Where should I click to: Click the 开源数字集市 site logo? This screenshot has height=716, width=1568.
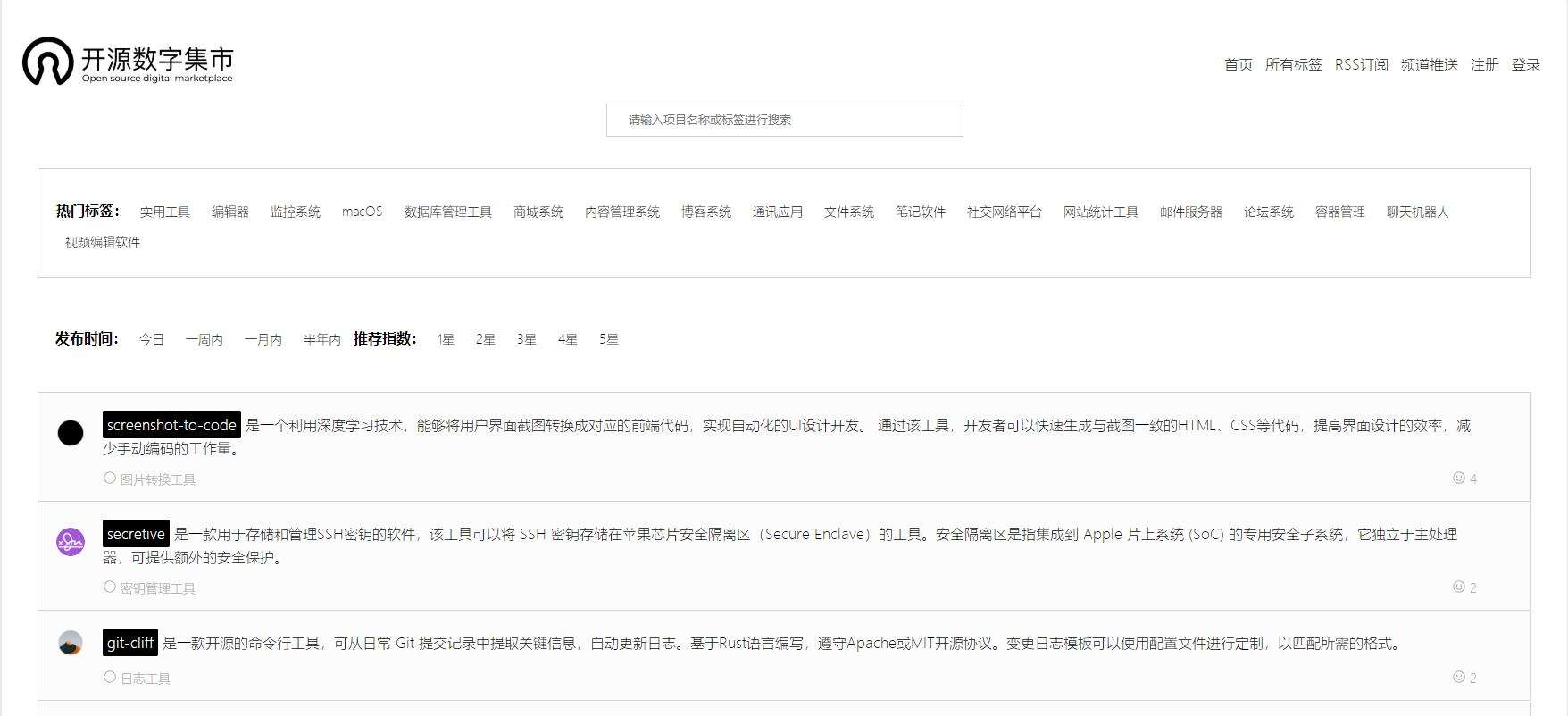click(x=128, y=61)
